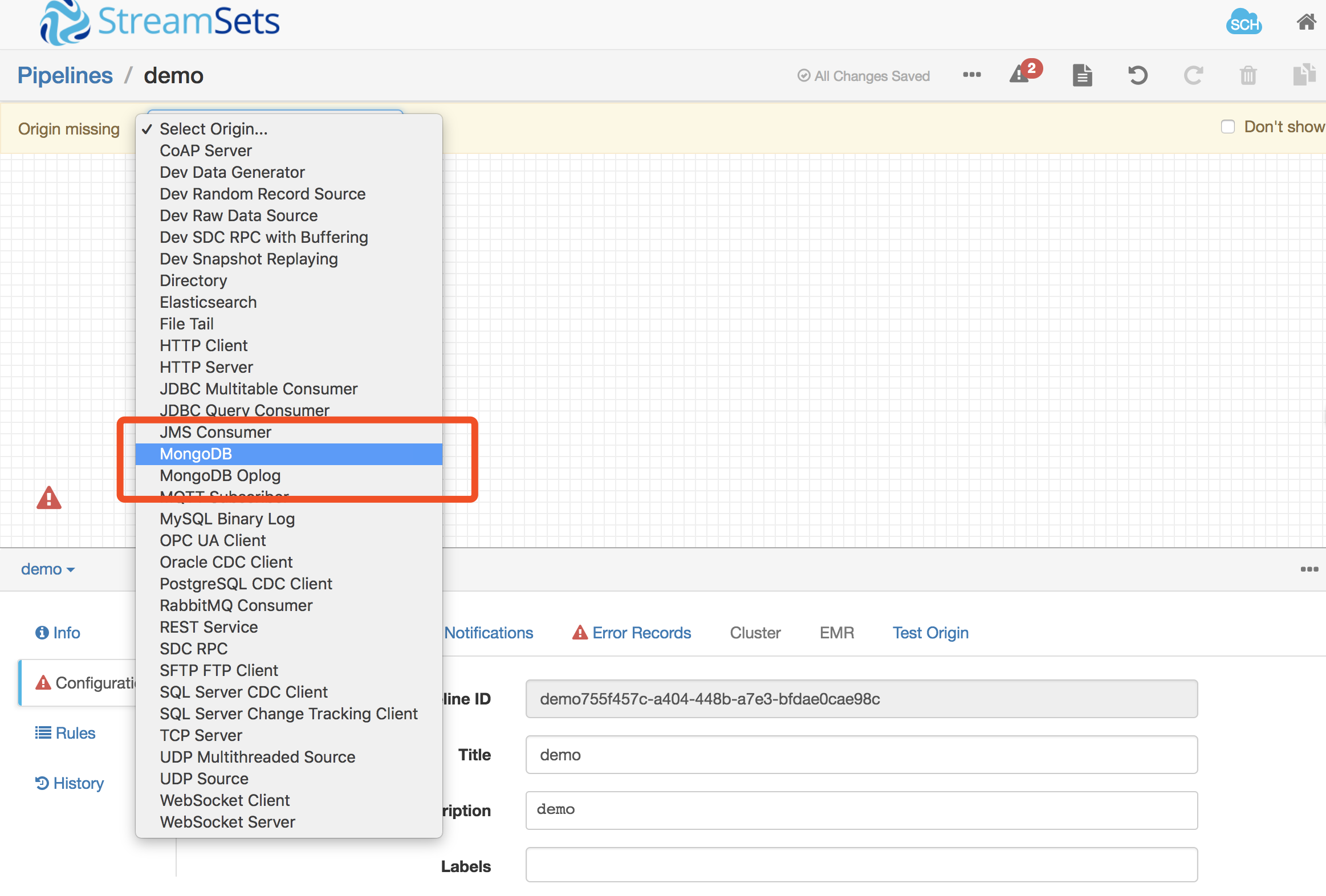Choose MongoDB Oplog origin
The image size is (1326, 896).
(x=288, y=476)
